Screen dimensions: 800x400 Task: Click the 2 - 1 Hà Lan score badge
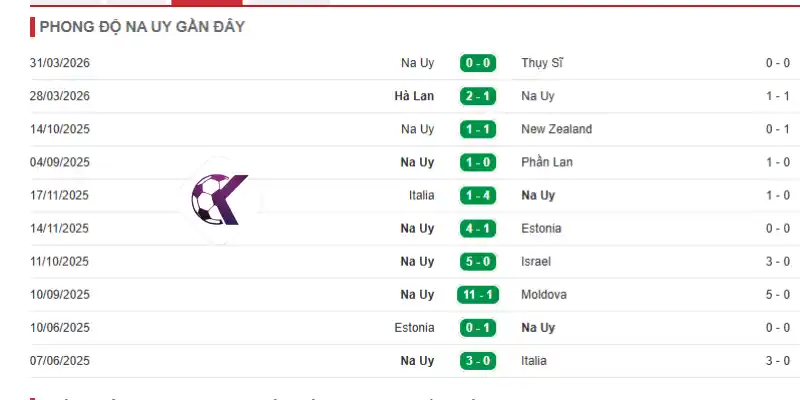pos(478,96)
